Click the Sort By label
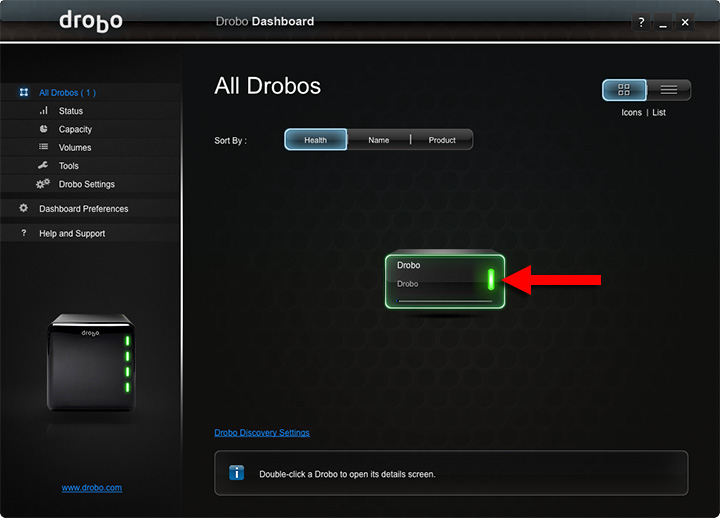The image size is (720, 518). point(231,141)
